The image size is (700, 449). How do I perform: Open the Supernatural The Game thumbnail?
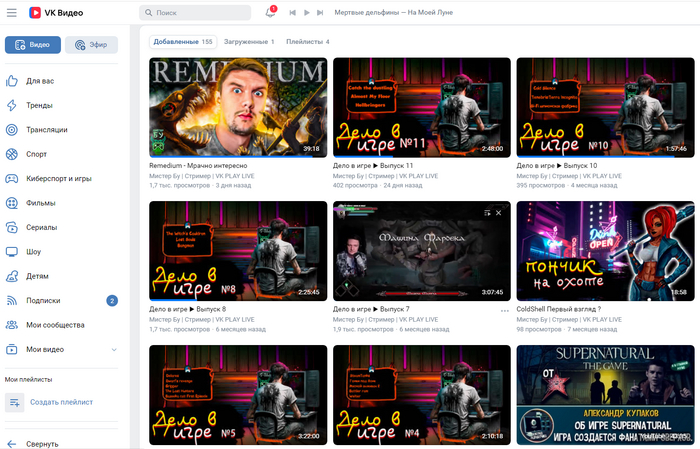point(605,395)
